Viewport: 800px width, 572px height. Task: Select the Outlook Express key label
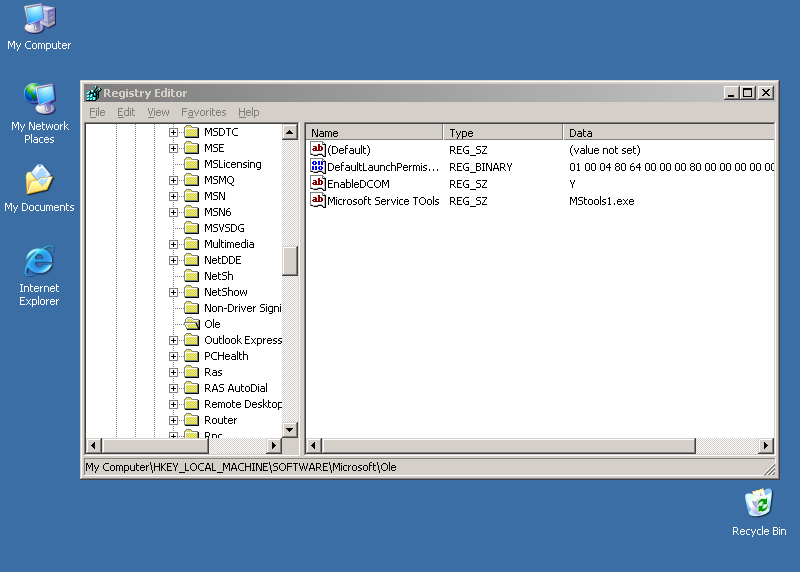point(242,340)
